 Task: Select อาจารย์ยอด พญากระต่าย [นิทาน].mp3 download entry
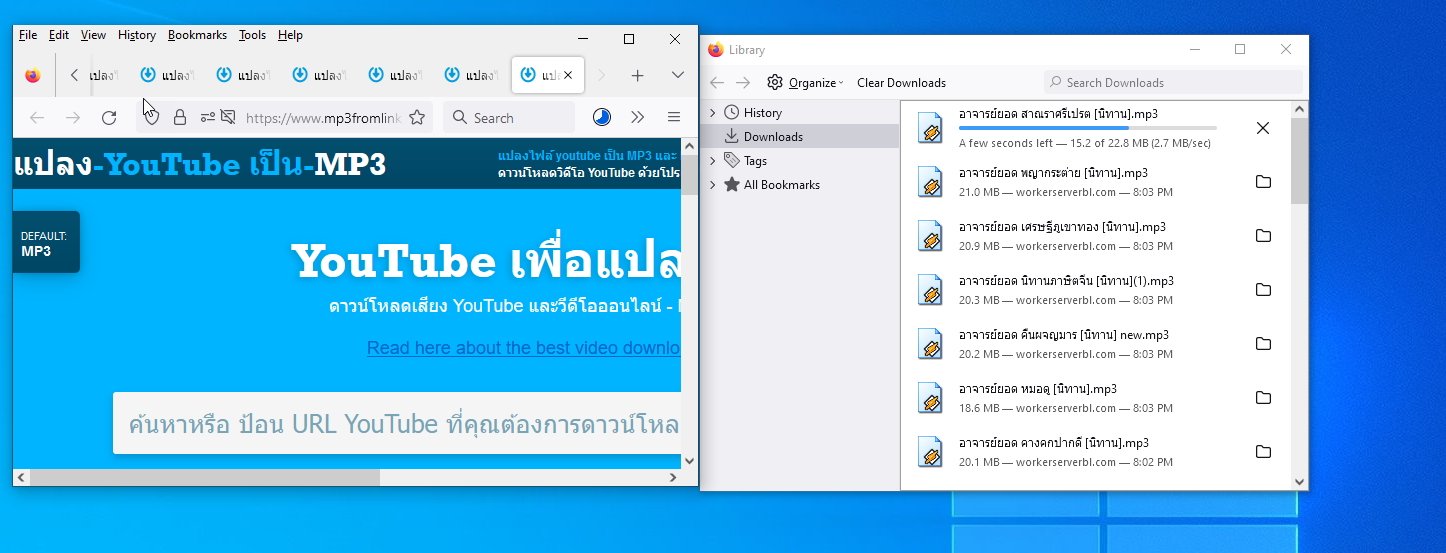[x=1096, y=182]
